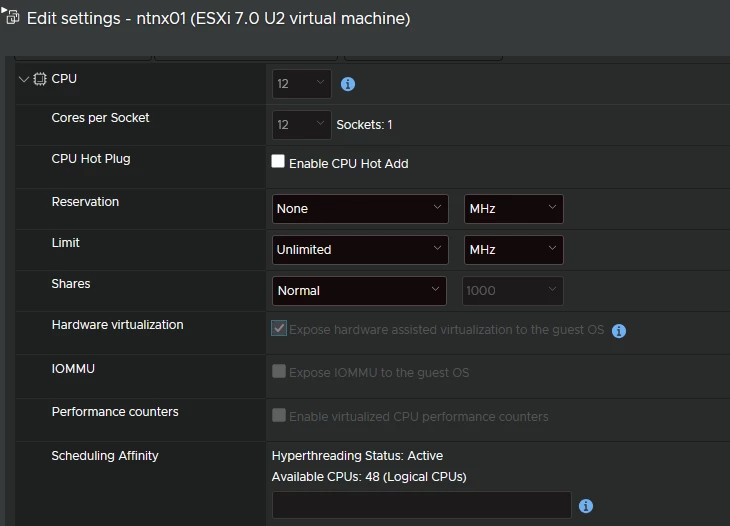Click Available CPUs: 48 (Logical CPUs) text
The height and width of the screenshot is (526, 730).
[x=369, y=477]
